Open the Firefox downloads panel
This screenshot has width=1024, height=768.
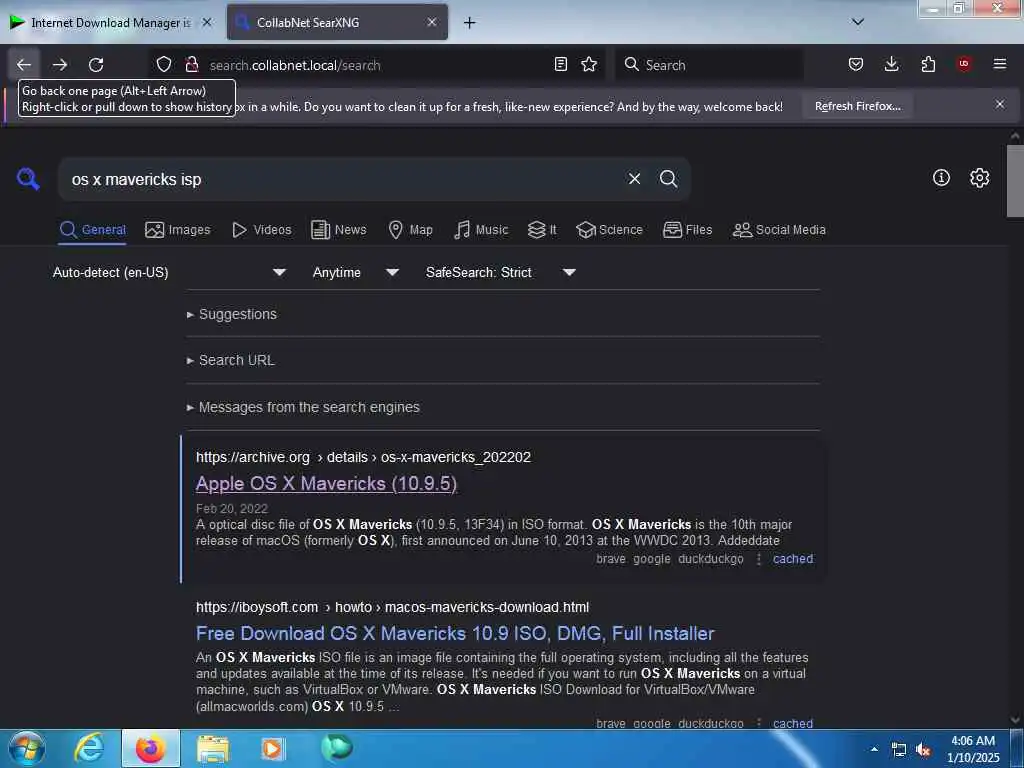[x=891, y=64]
